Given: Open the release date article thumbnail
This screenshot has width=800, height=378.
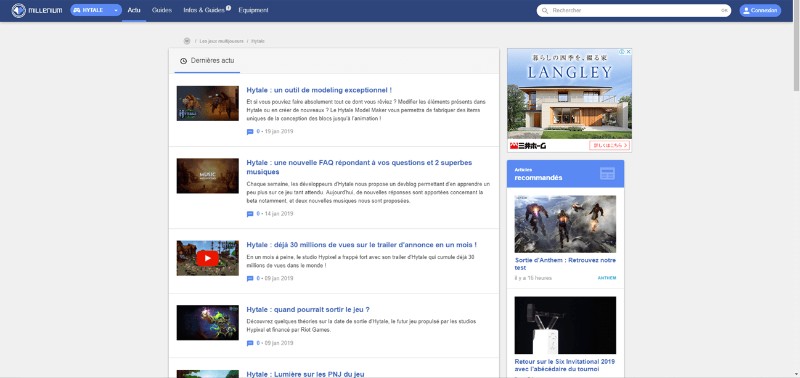Looking at the screenshot, I should pyautogui.click(x=208, y=322).
